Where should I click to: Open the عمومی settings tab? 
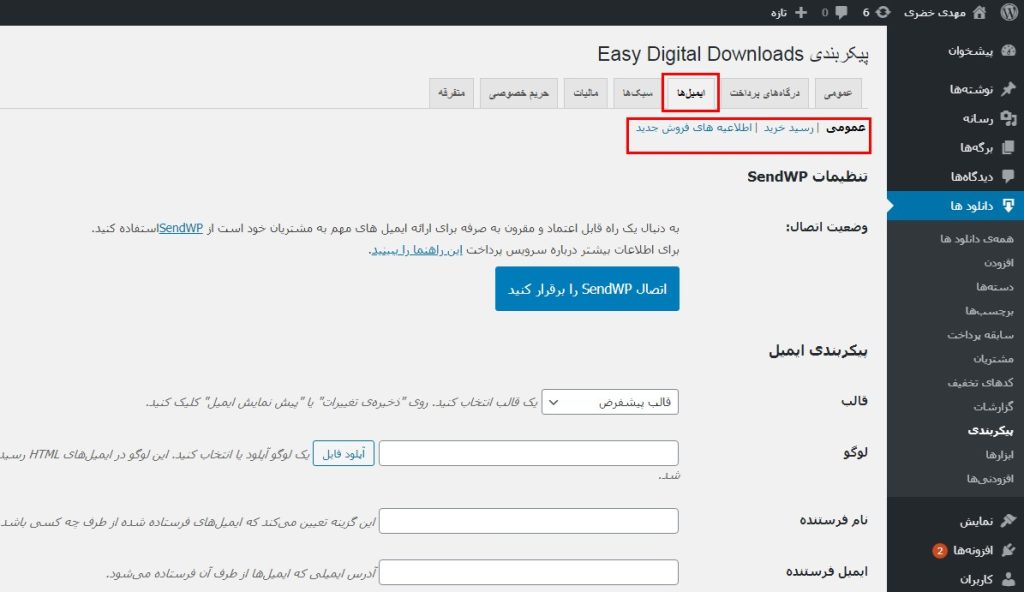(838, 93)
